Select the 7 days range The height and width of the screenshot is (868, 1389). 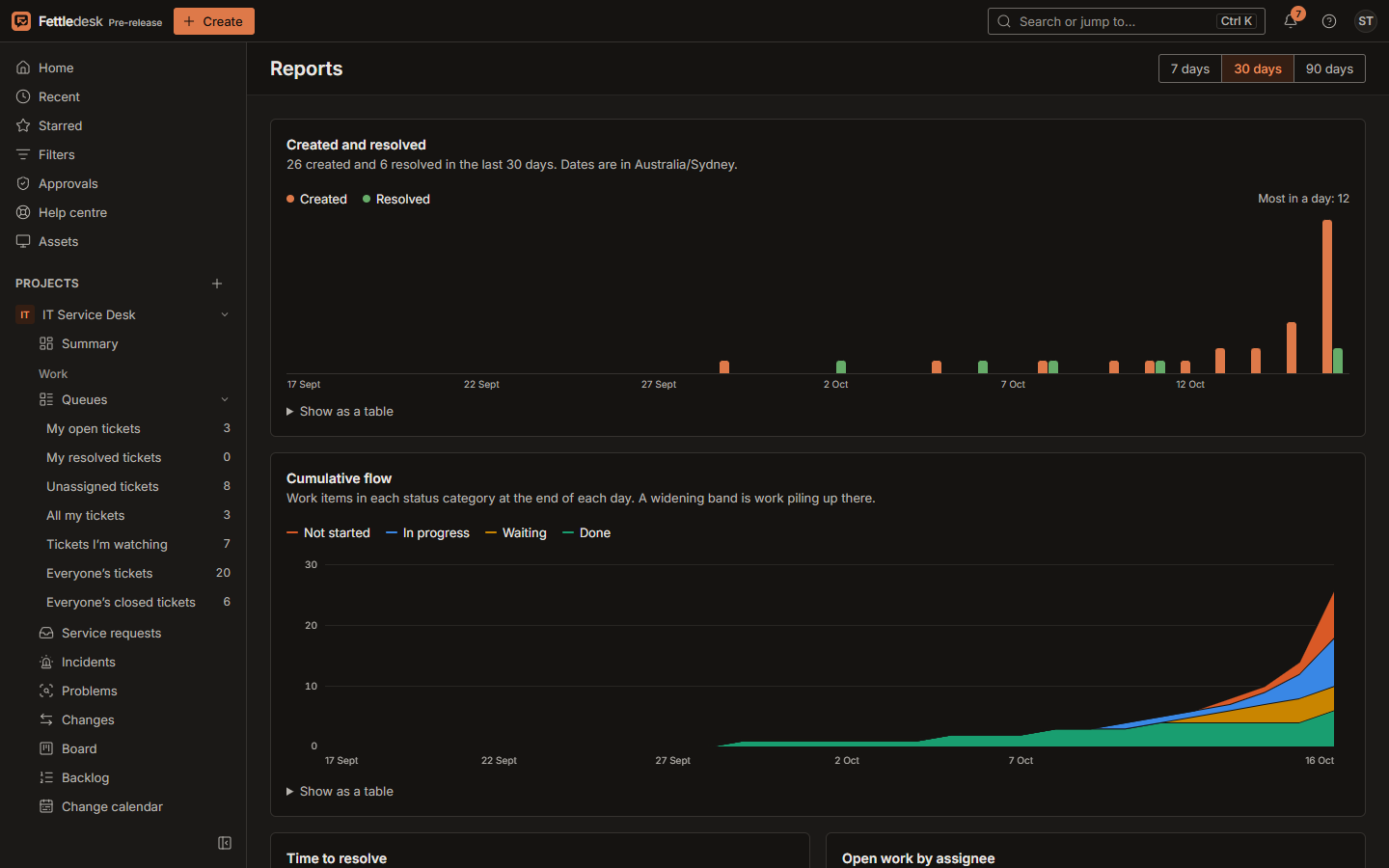[x=1190, y=68]
